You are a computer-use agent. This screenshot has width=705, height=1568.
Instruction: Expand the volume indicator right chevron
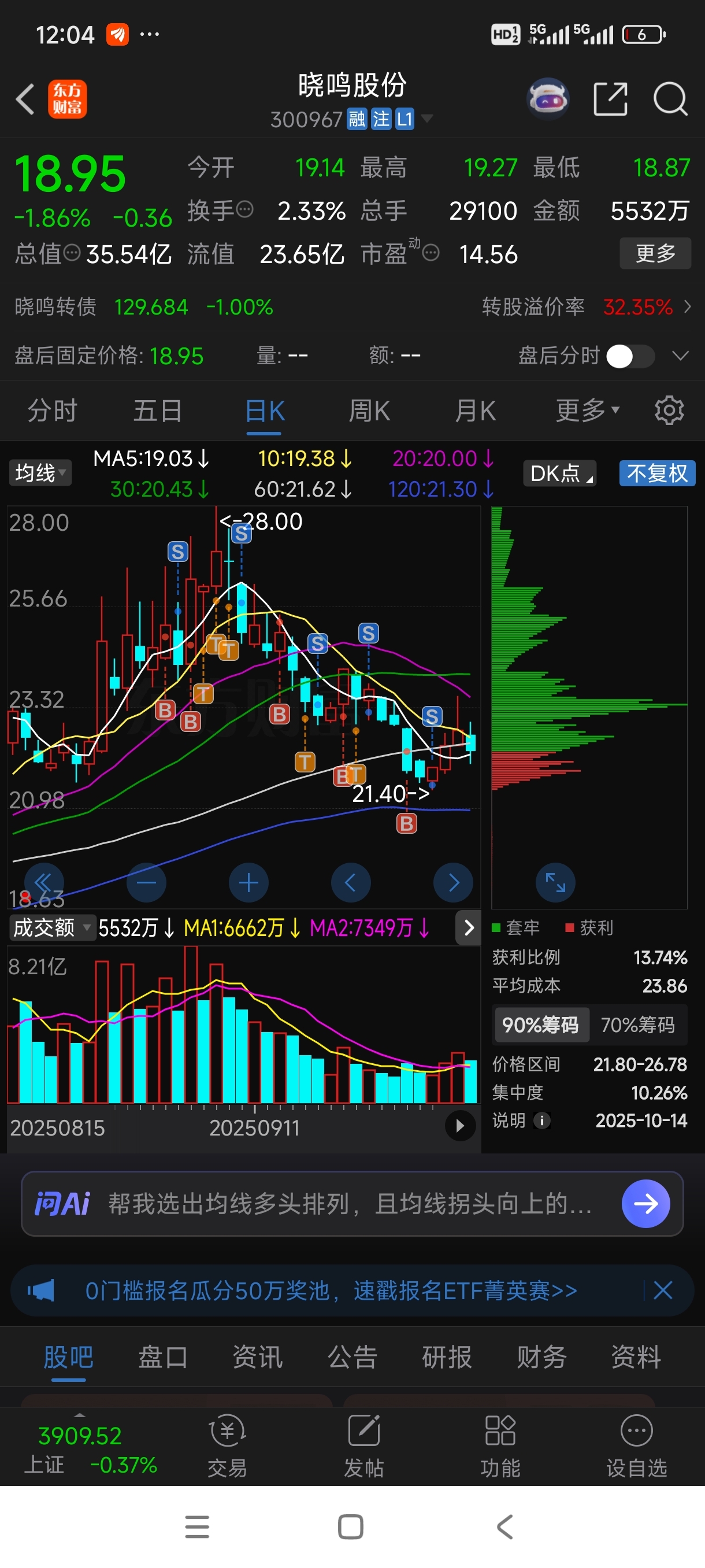469,927
